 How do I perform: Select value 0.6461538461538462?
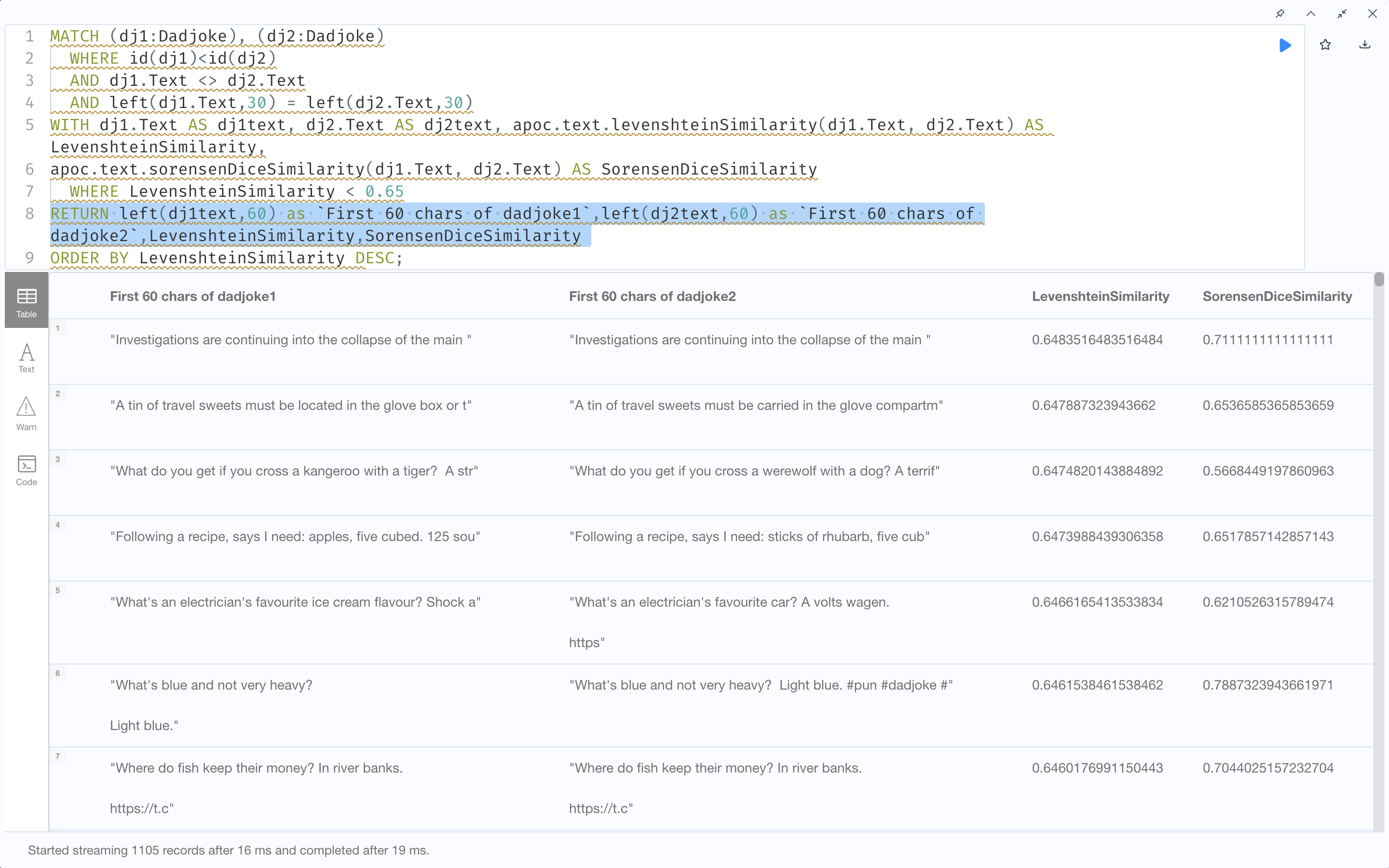click(x=1097, y=685)
